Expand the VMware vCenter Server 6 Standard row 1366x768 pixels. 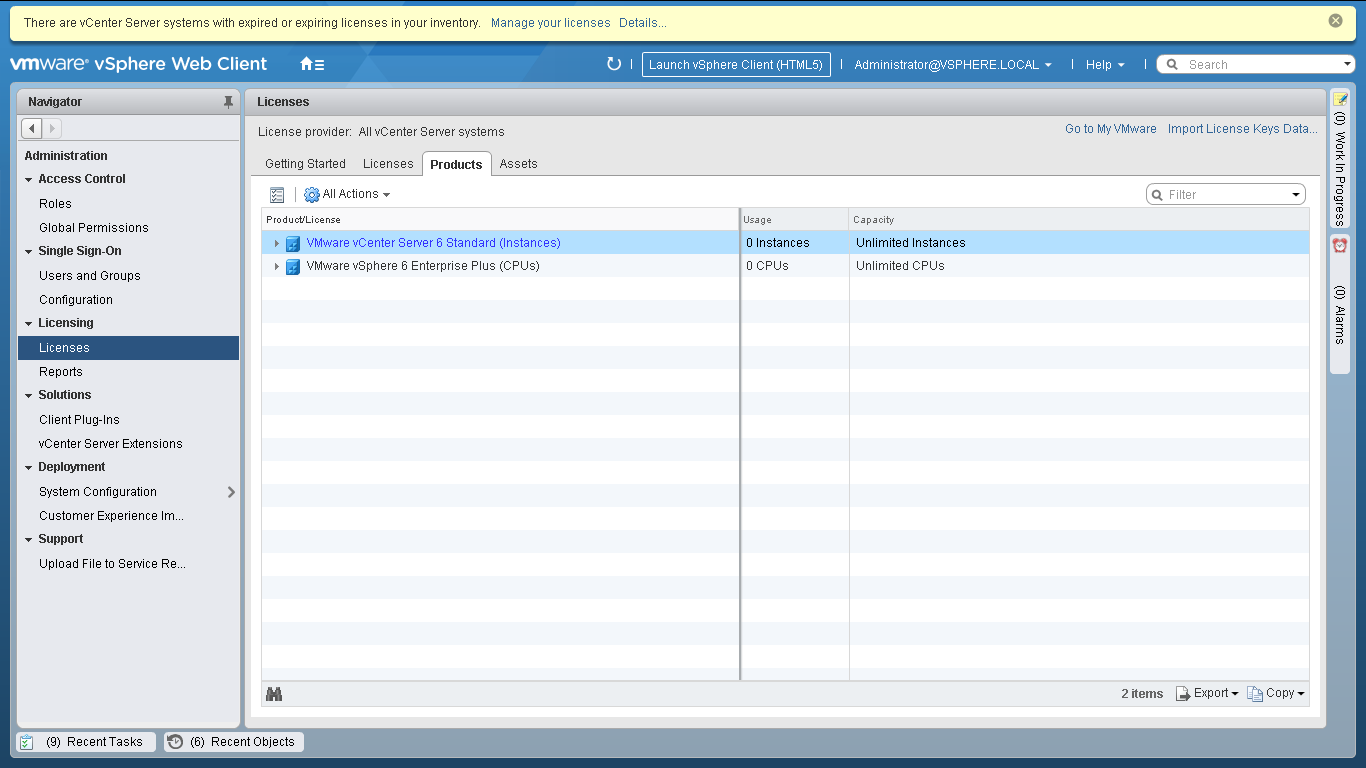277,243
